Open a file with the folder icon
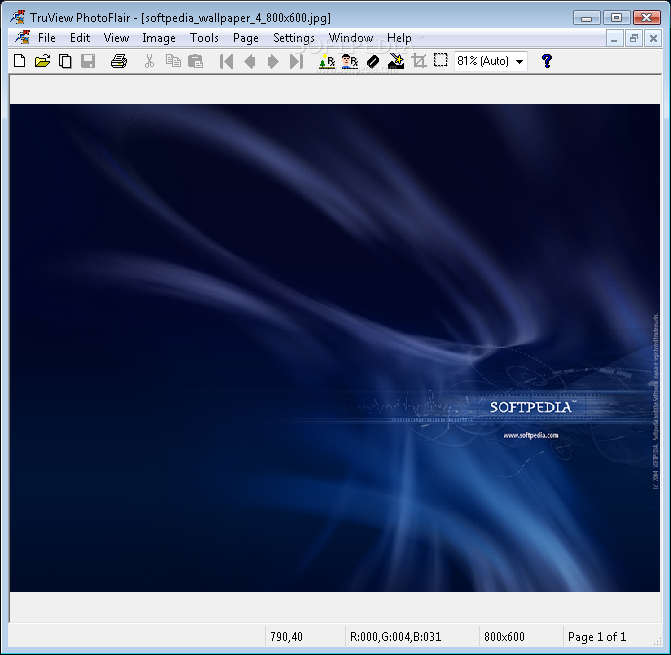Screen dimensions: 671x655 (42, 61)
